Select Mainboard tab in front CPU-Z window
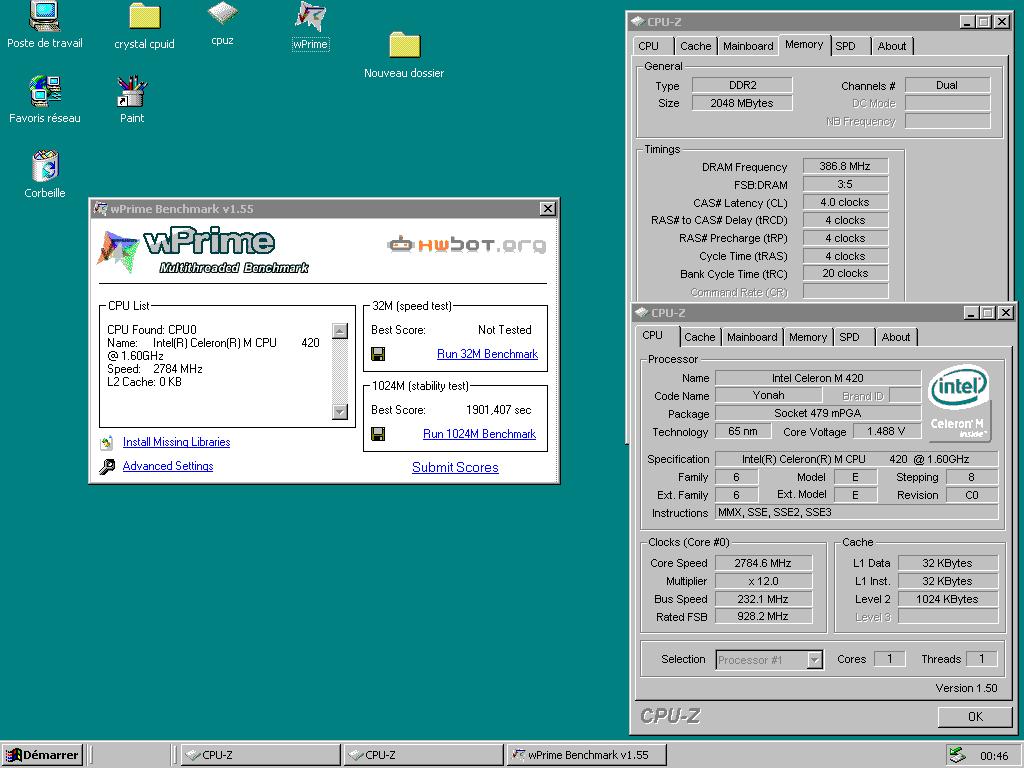The image size is (1024, 768). 752,337
